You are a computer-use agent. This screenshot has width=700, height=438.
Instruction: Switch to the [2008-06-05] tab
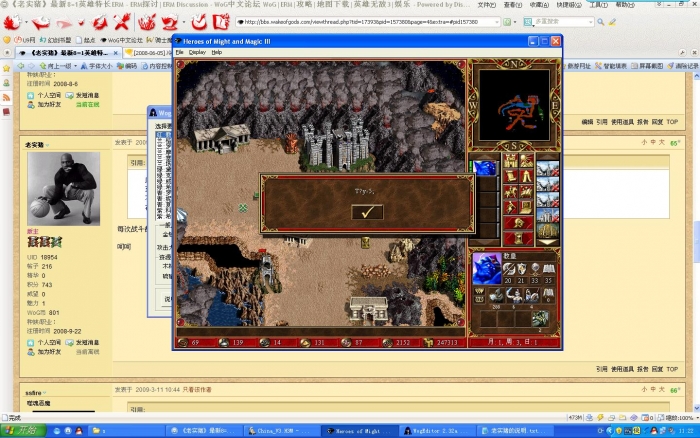[147, 53]
